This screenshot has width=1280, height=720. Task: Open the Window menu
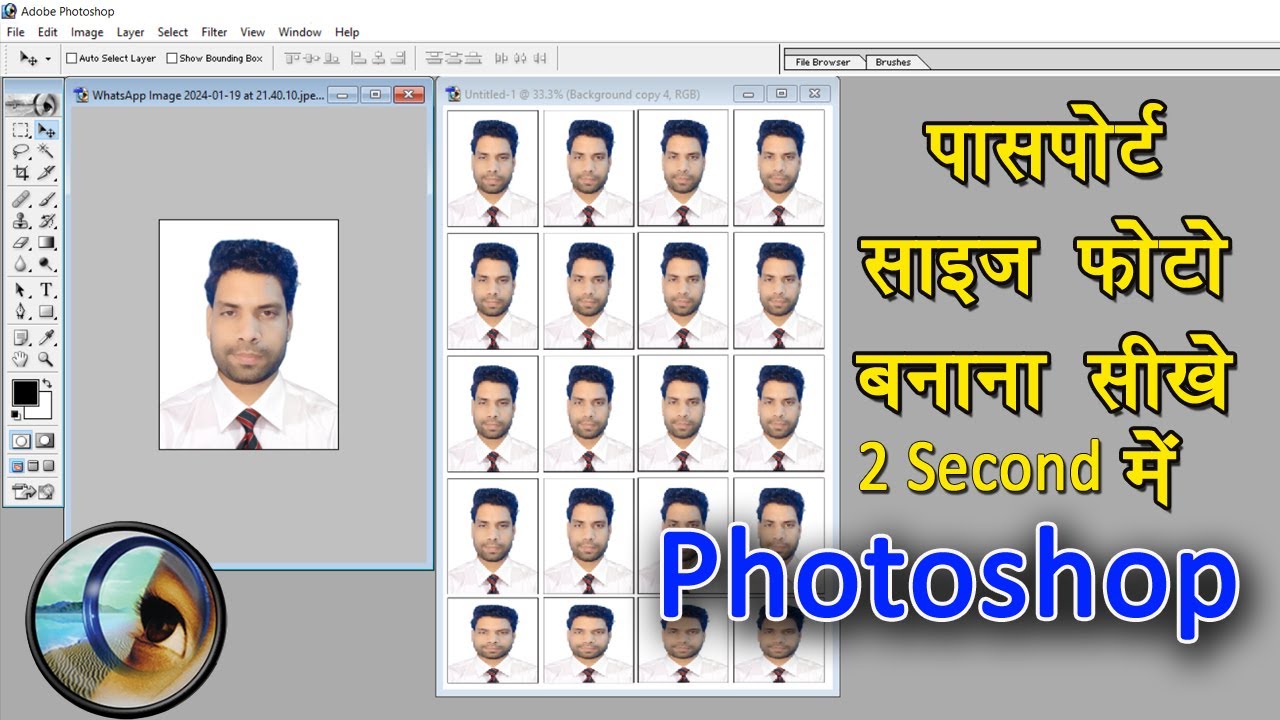[300, 32]
